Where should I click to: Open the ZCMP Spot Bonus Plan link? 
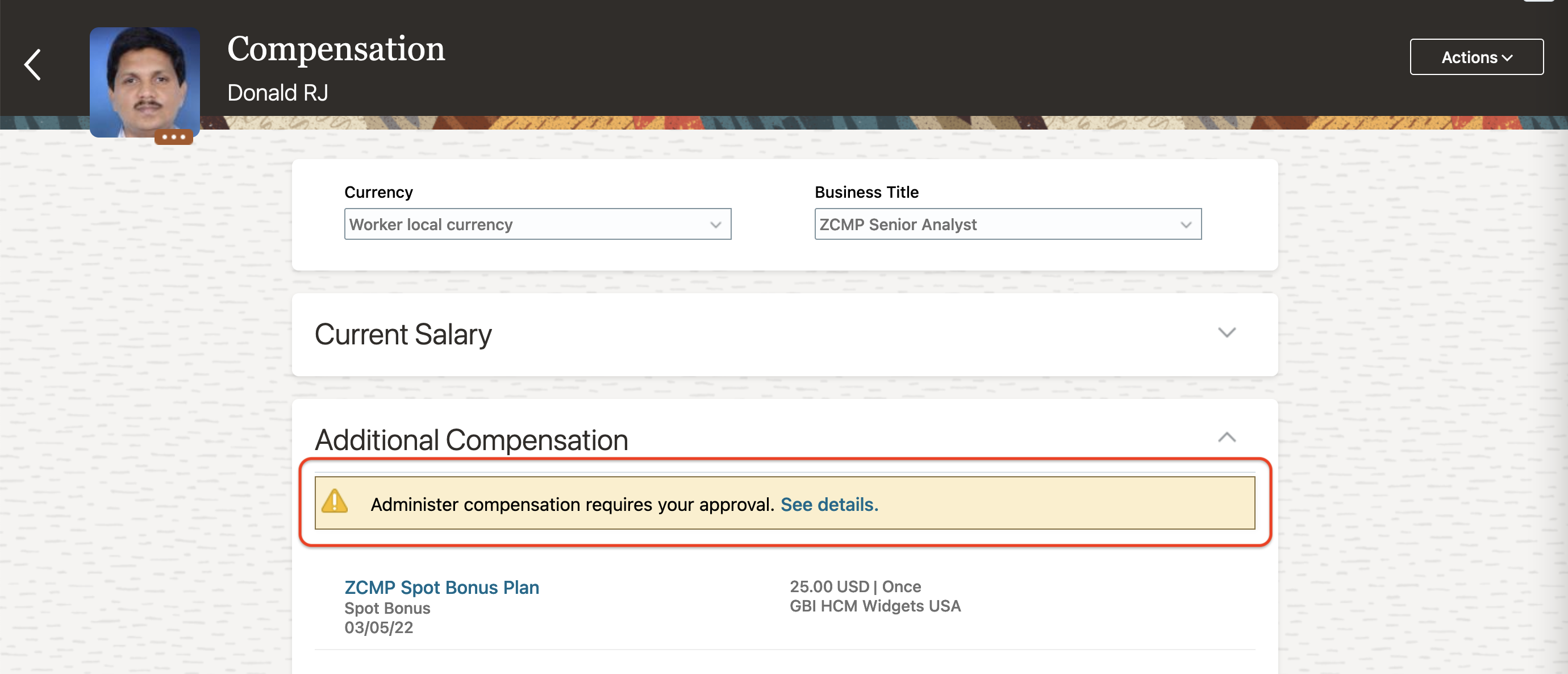441,587
